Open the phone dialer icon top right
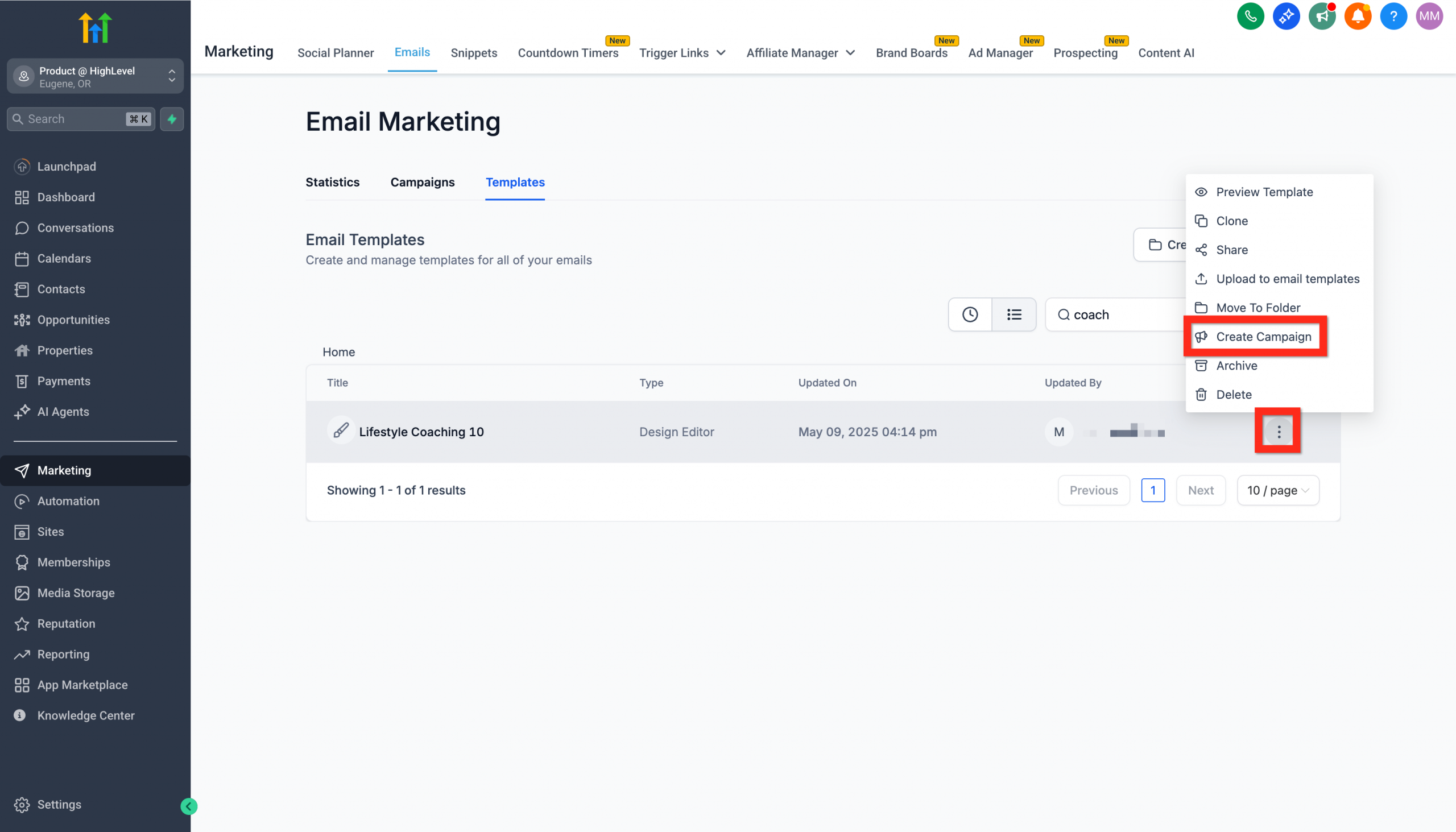 pos(1250,16)
